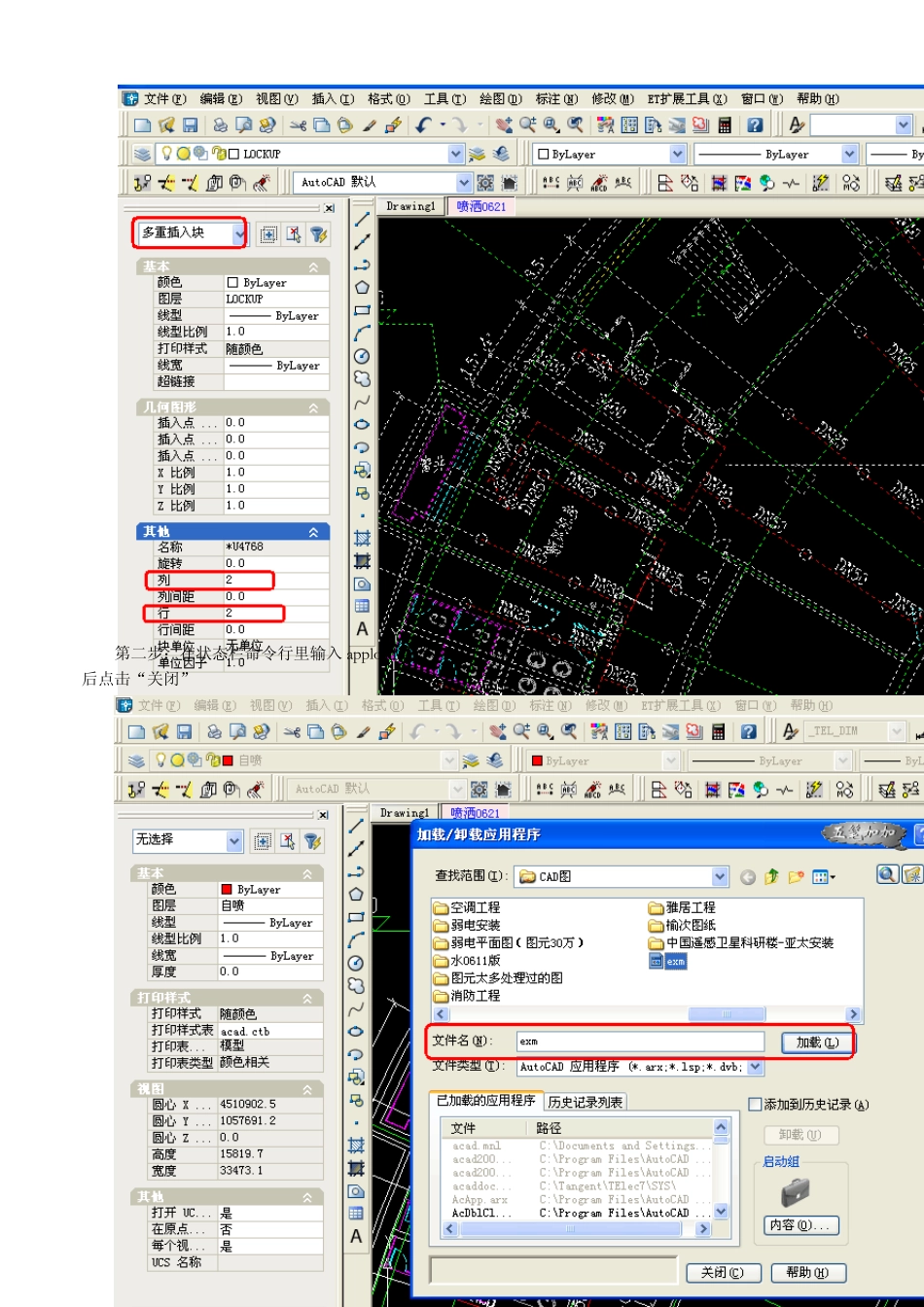Select the 消防工程 folder

[x=467, y=996]
